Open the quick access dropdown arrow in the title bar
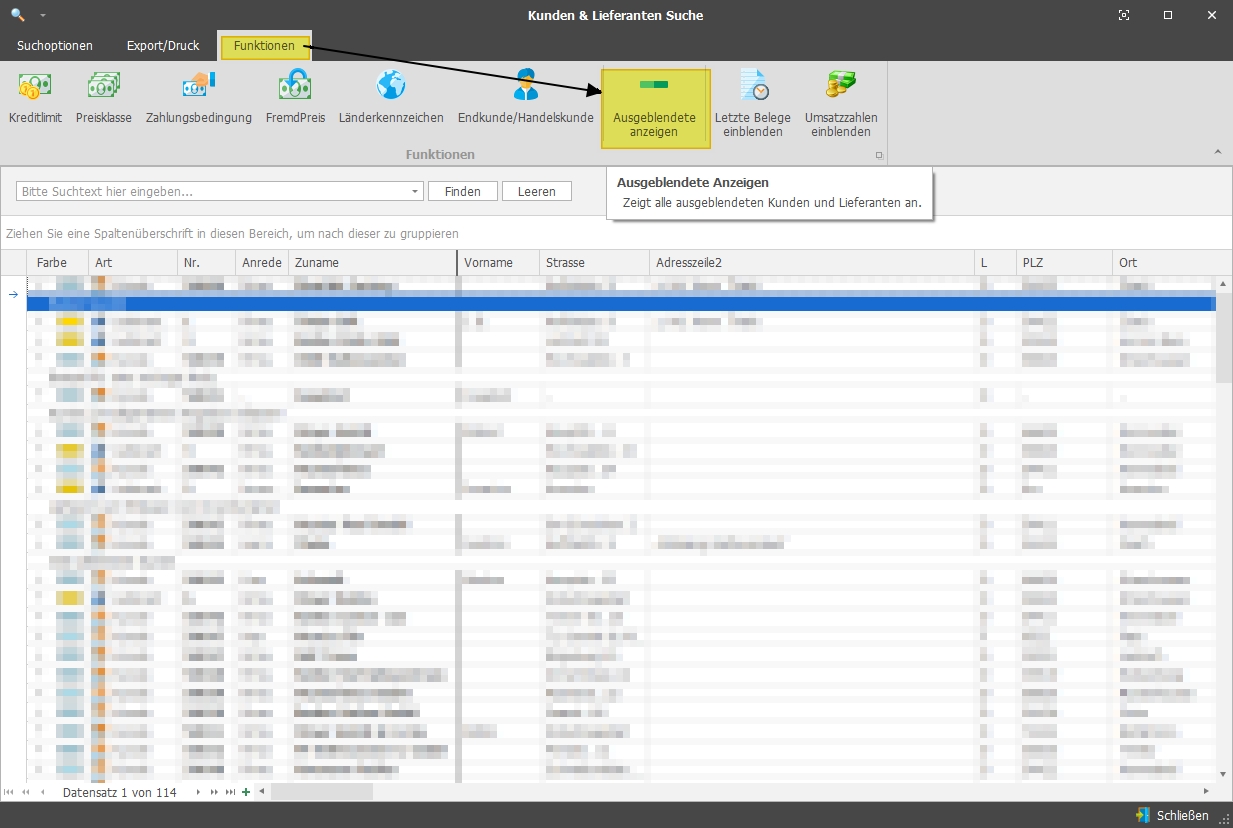This screenshot has width=1233, height=828. point(43,16)
